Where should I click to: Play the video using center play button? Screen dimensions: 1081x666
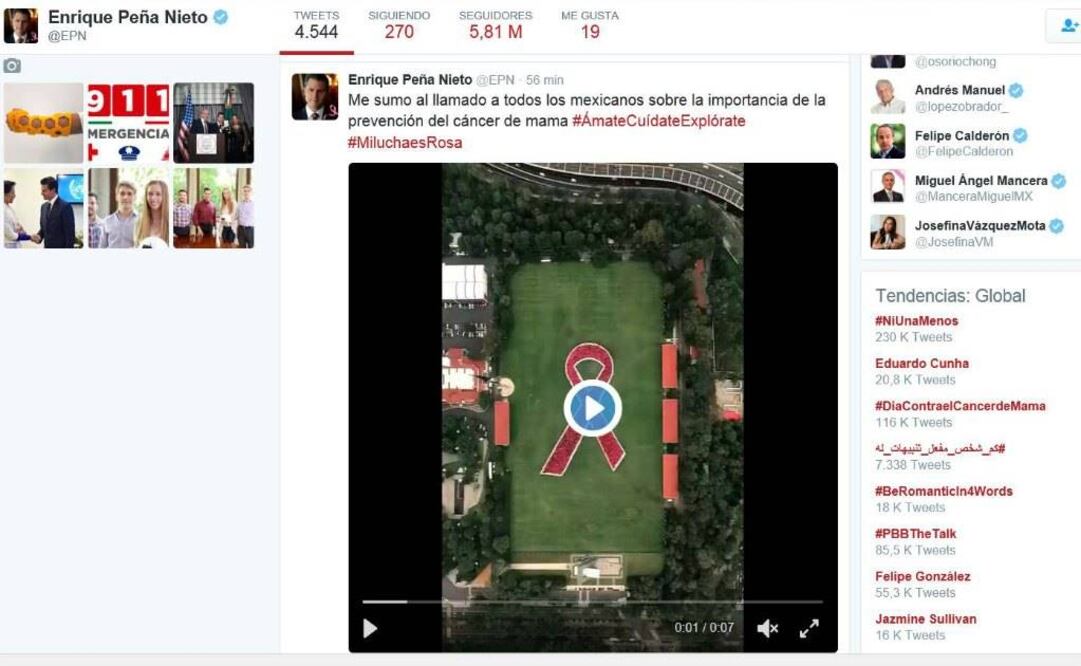592,408
